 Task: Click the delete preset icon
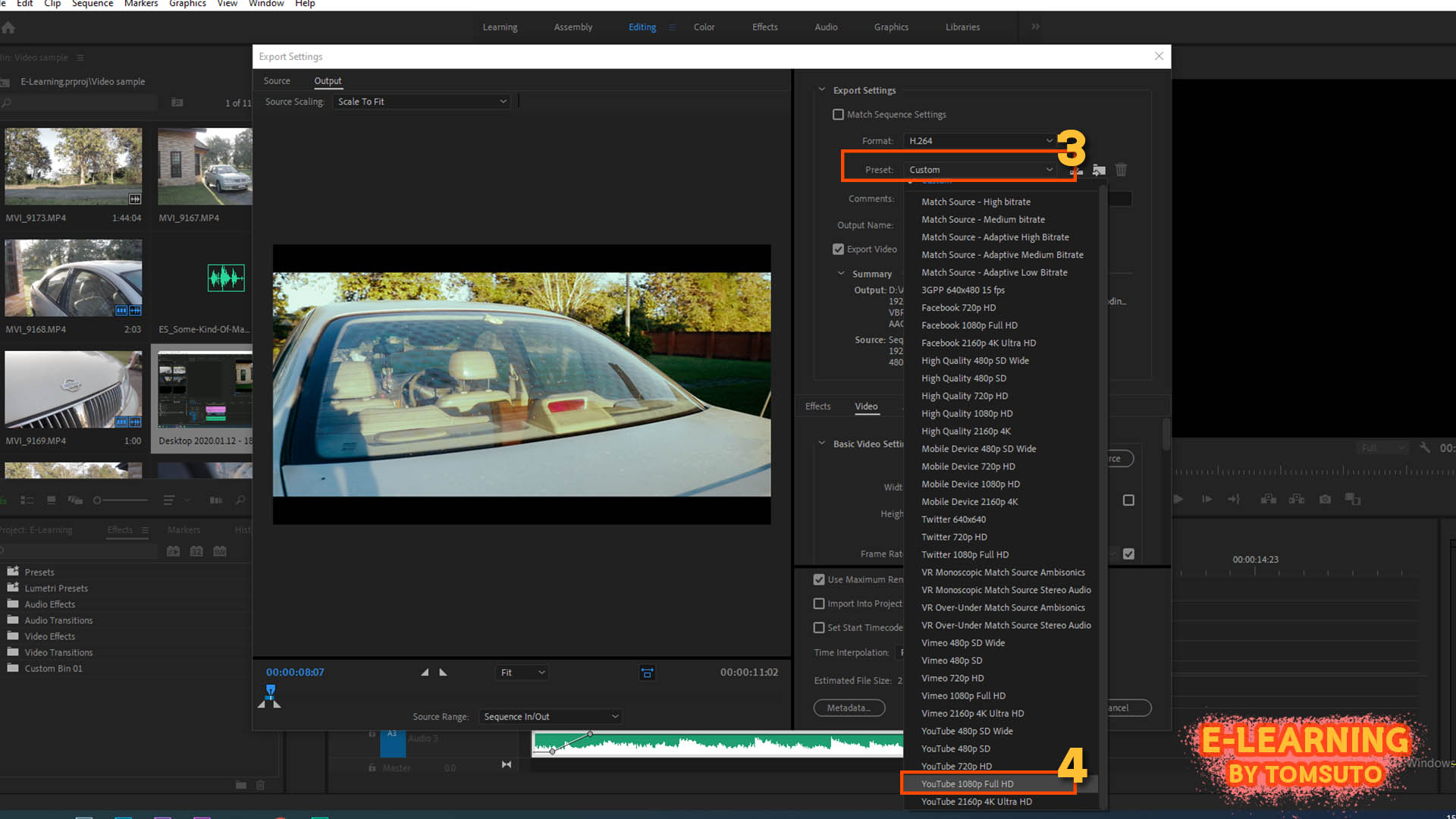pos(1121,169)
